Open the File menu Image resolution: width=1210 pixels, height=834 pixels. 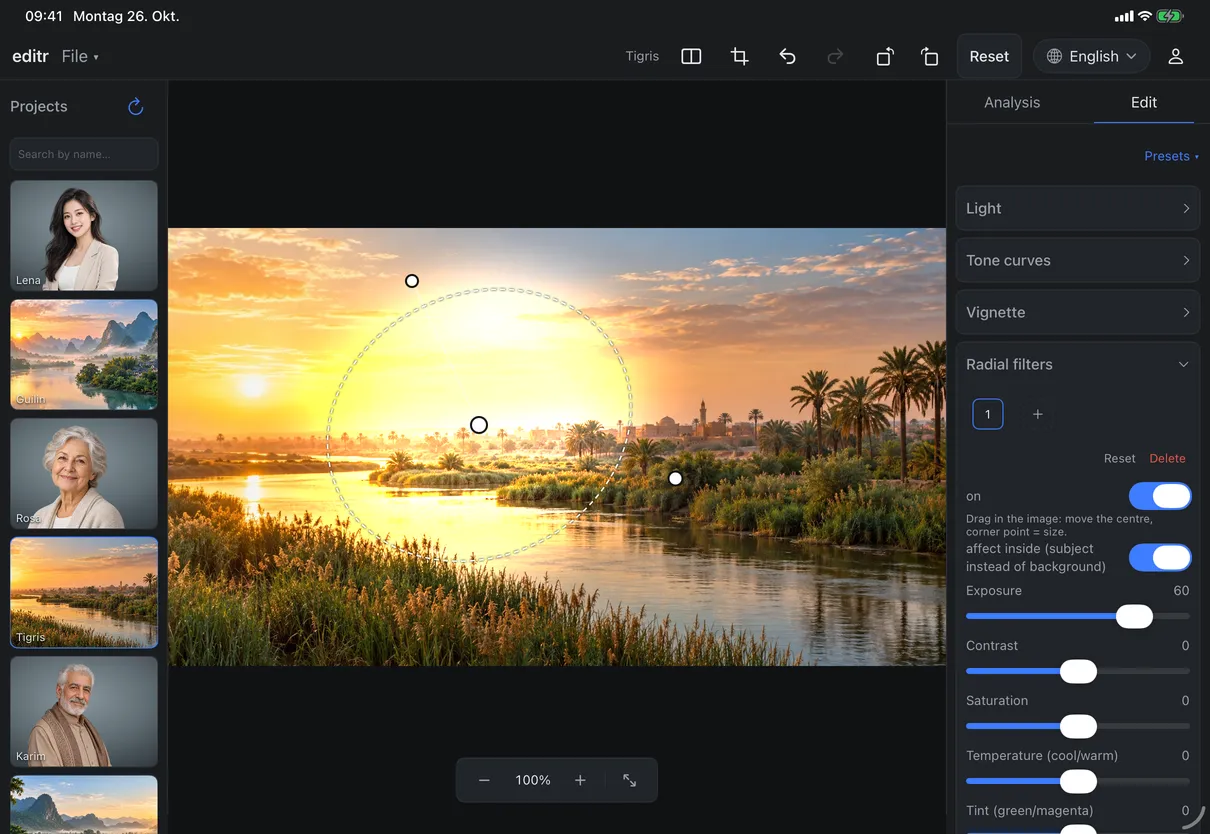(80, 57)
